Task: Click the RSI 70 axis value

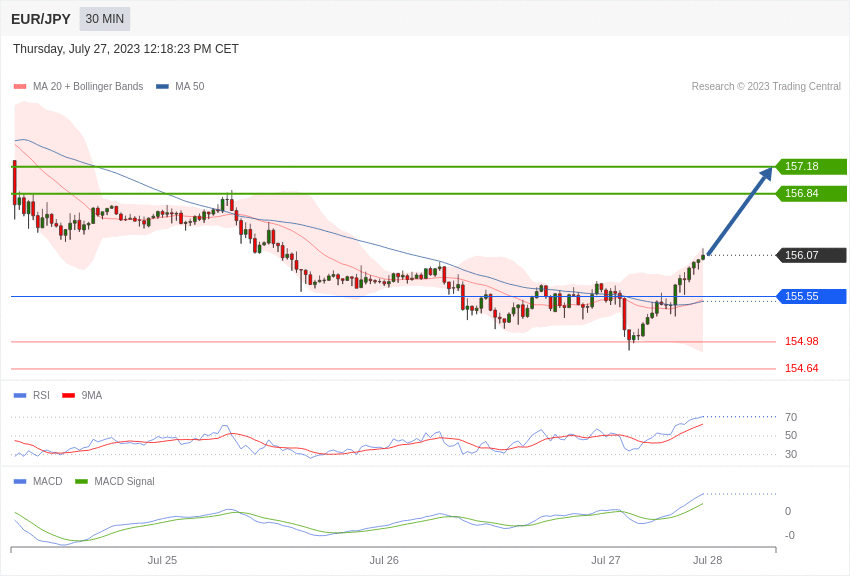Action: coord(791,417)
